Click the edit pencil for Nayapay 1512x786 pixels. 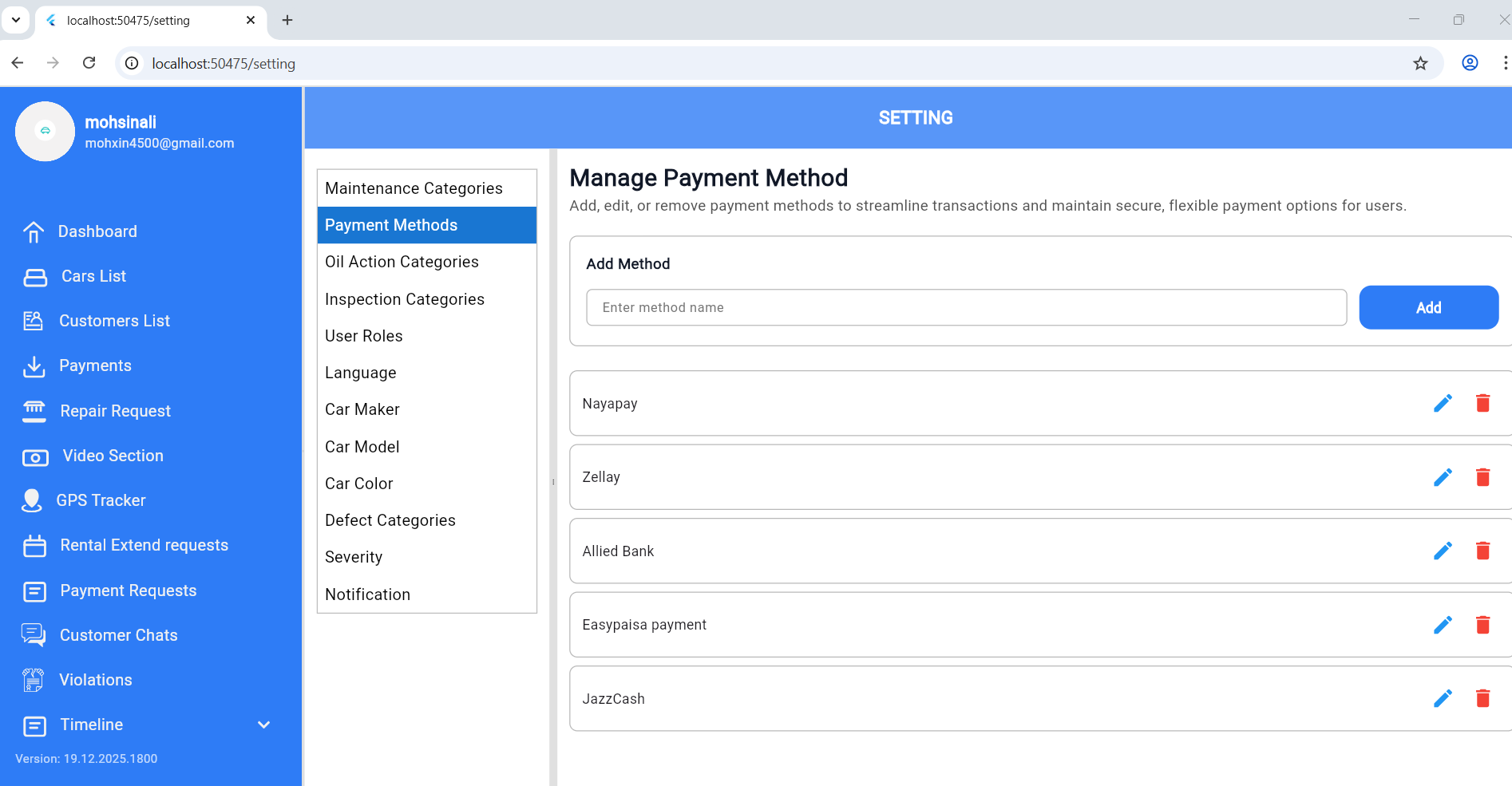1442,403
